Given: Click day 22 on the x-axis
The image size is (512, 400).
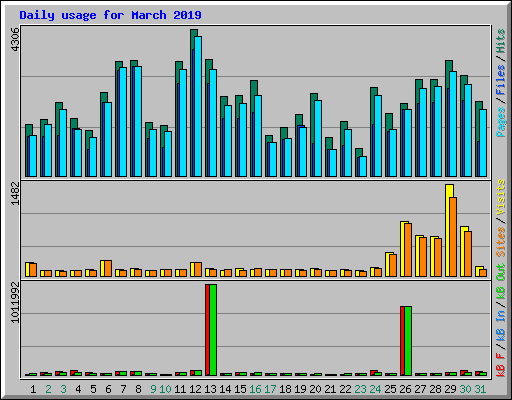Looking at the screenshot, I should [345, 389].
